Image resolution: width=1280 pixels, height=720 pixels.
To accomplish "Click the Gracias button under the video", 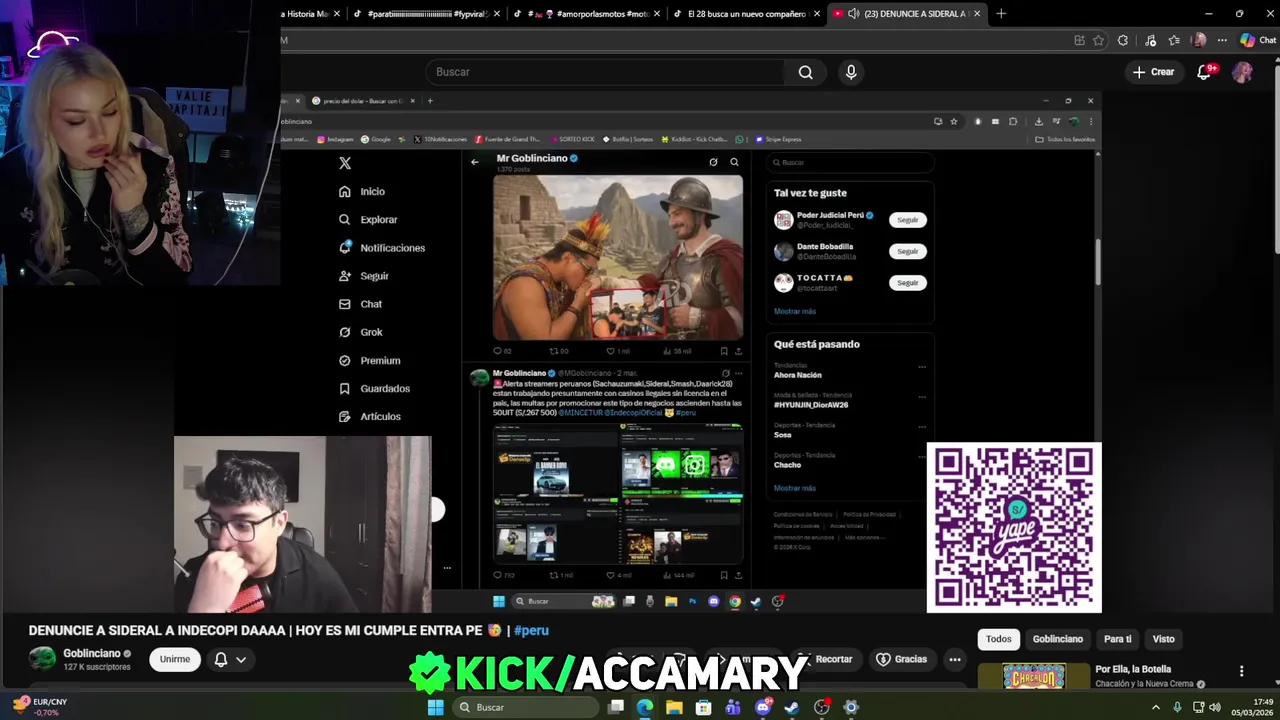I will (x=902, y=659).
